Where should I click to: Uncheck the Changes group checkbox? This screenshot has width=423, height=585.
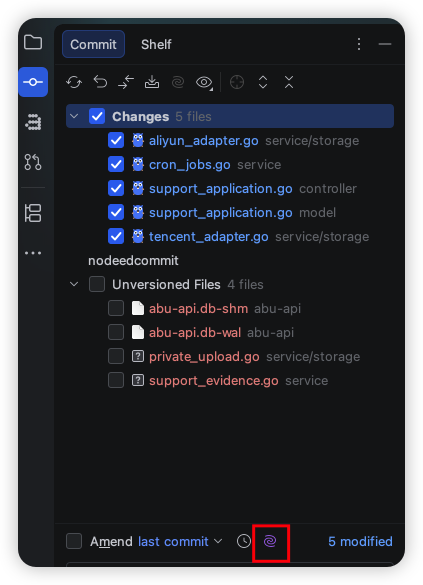coord(97,116)
